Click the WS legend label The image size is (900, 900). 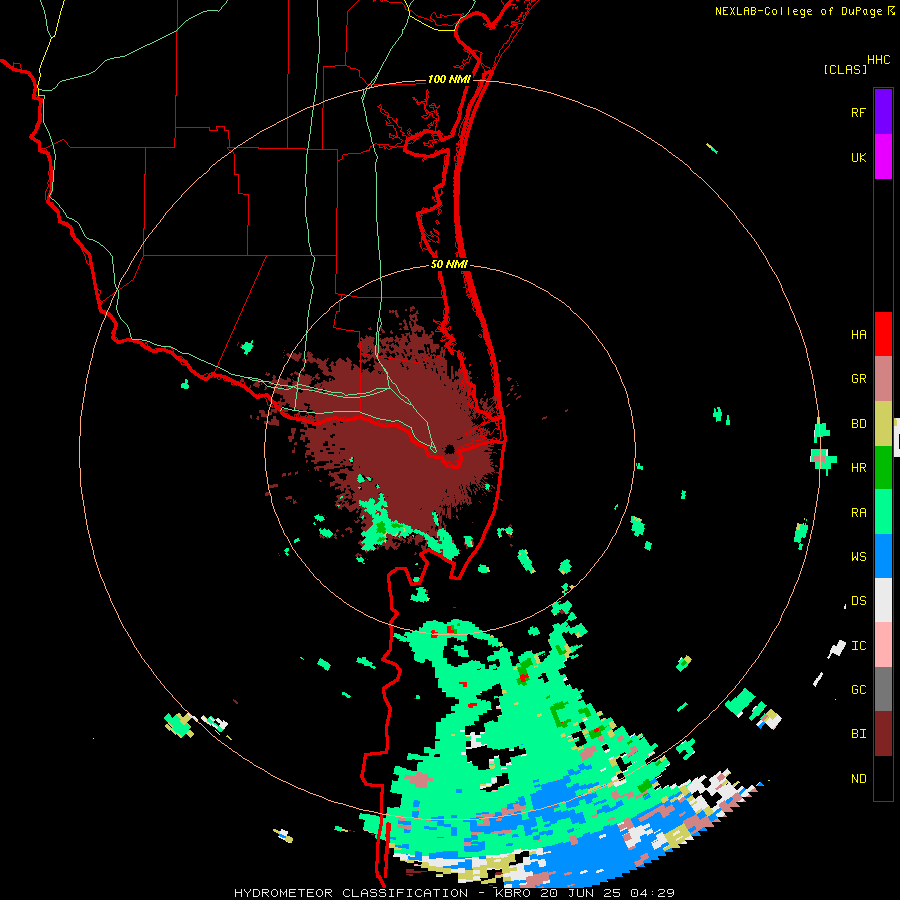coord(858,557)
